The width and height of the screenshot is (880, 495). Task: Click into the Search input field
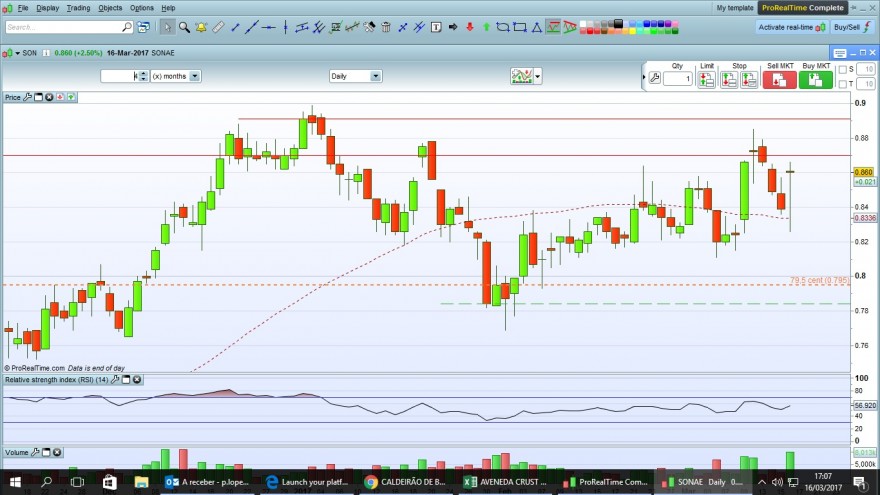pos(64,27)
